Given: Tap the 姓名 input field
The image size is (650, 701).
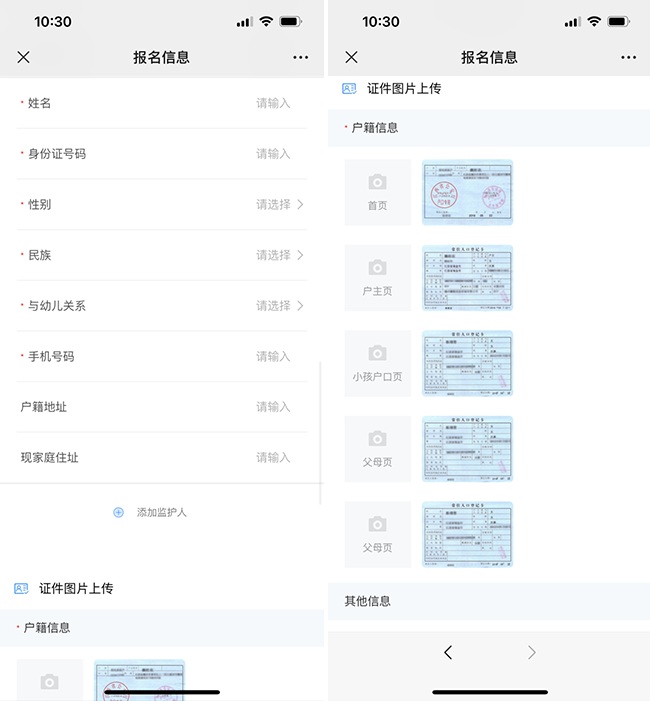Looking at the screenshot, I should 162,103.
